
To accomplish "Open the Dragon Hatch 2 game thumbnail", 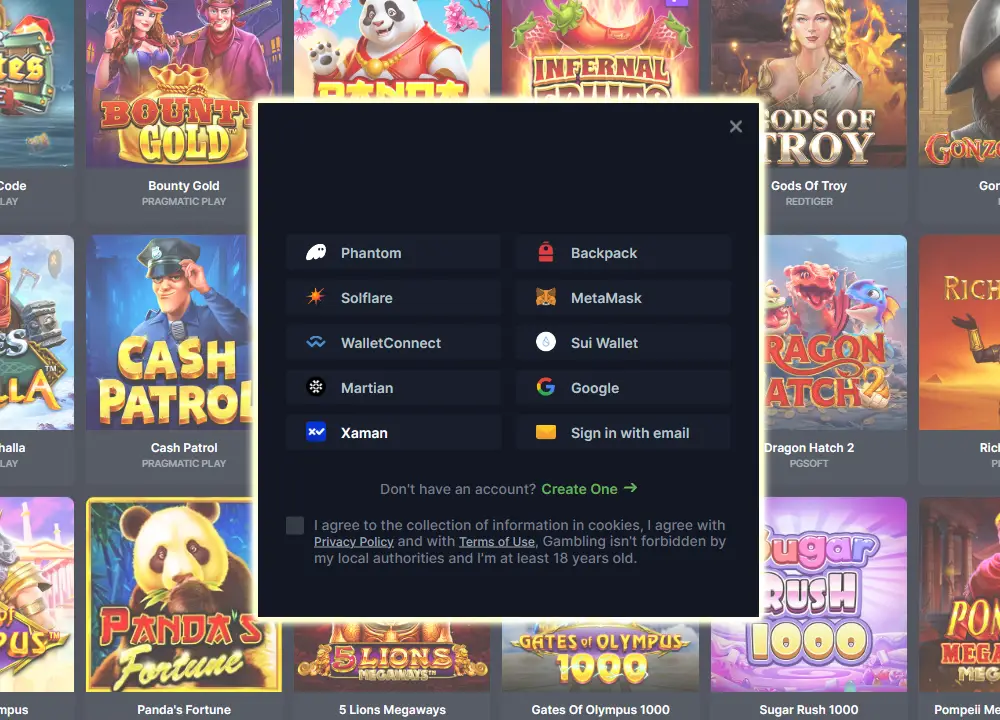I will 833,332.
